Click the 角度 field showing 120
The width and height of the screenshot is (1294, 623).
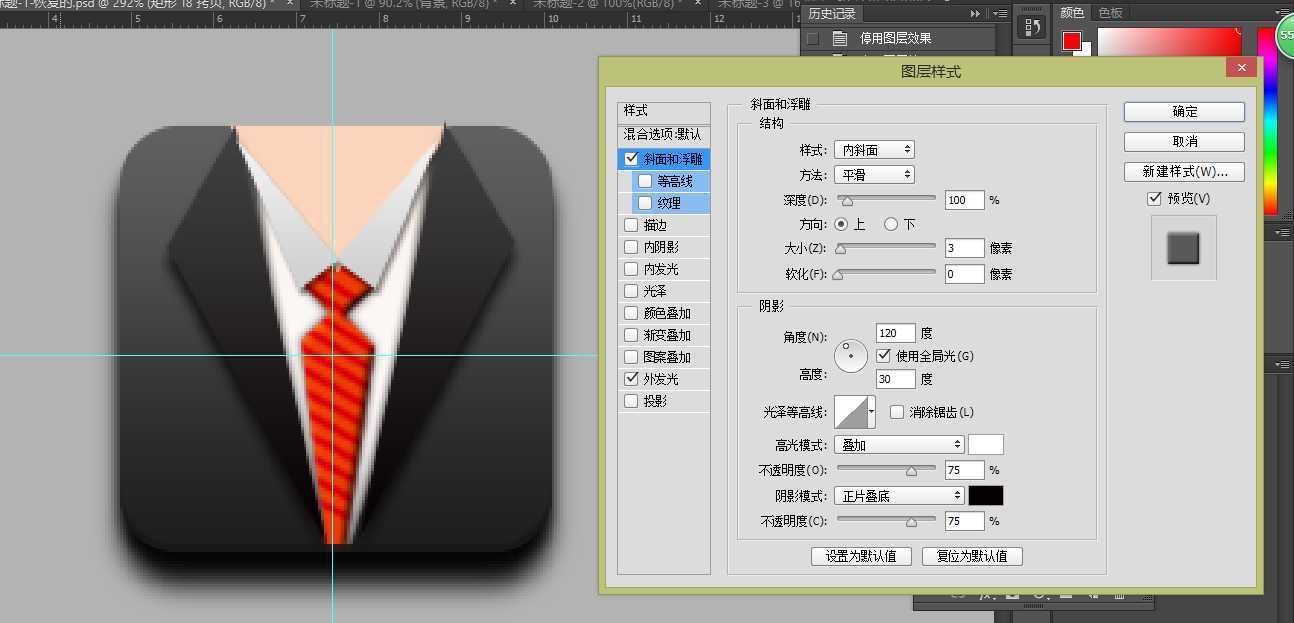pyautogui.click(x=895, y=333)
